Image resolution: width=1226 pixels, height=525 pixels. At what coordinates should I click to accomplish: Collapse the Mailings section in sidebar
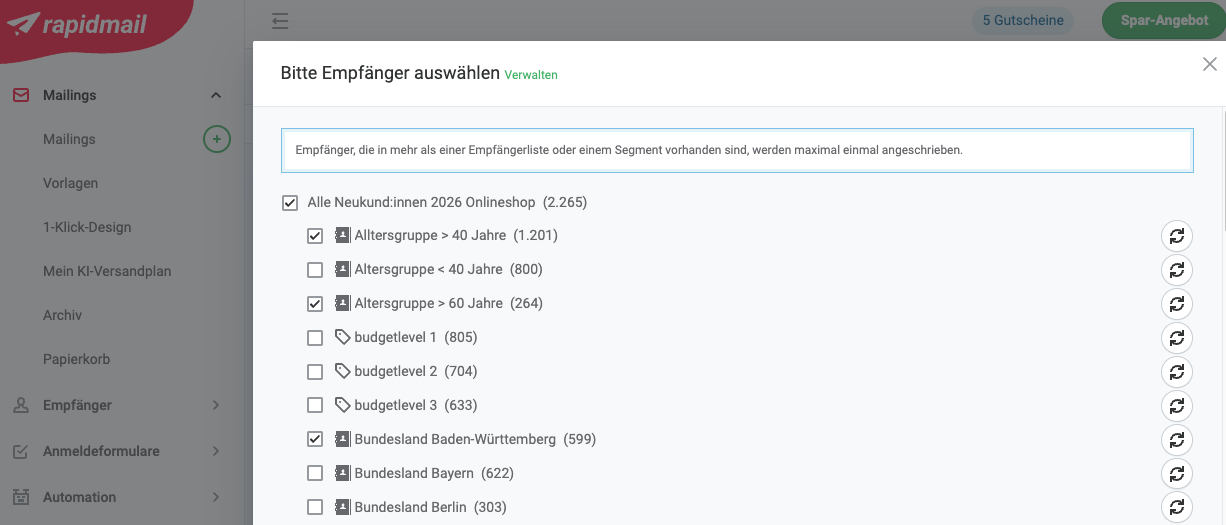point(216,95)
